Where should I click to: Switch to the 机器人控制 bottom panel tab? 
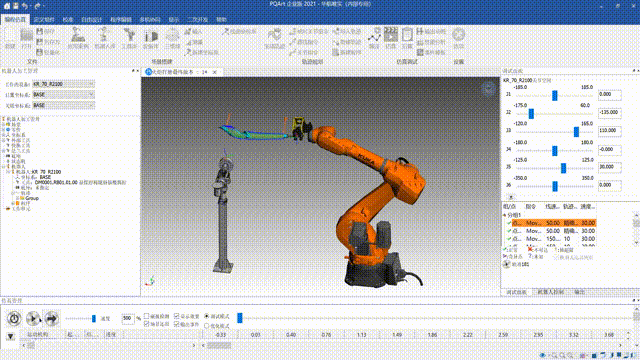pyautogui.click(x=550, y=292)
